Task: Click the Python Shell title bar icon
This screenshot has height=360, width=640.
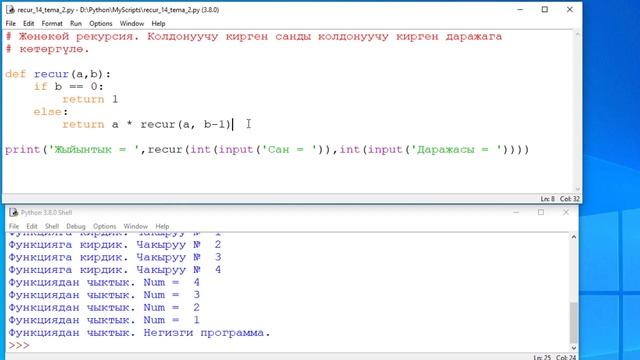Action: [x=13, y=212]
